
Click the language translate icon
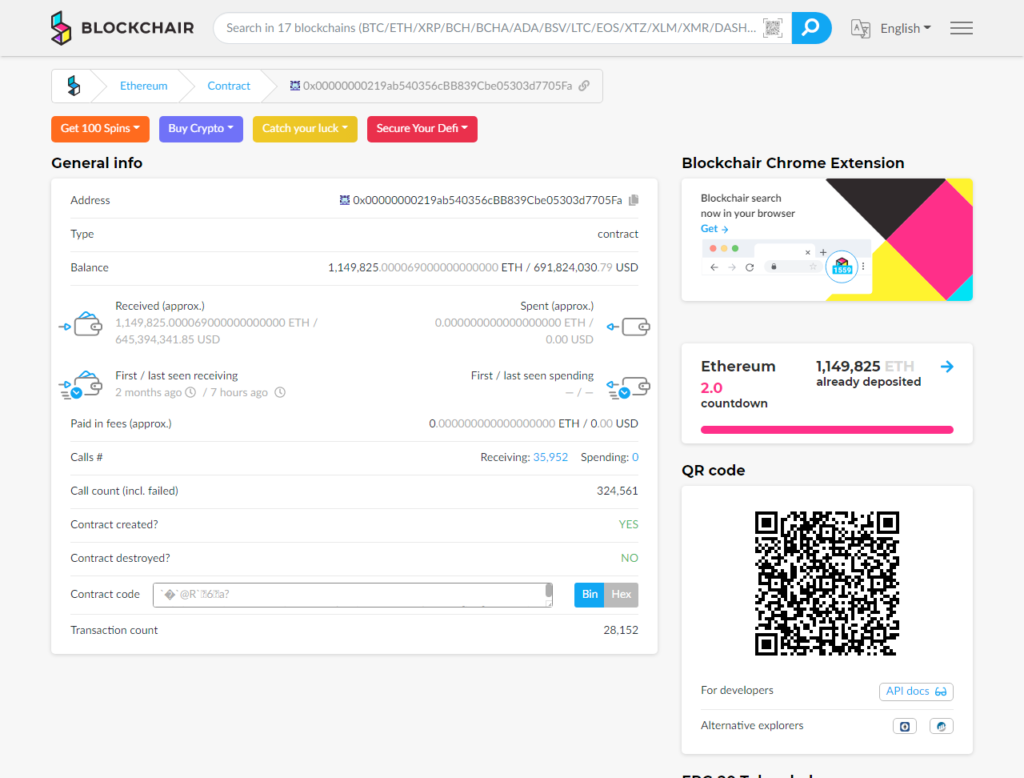coord(860,29)
